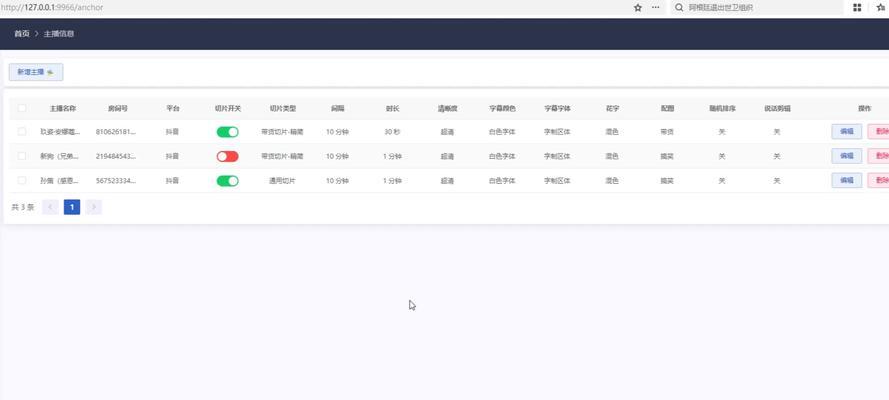
Task: Click 1 分钟 duration cell for room 219484543
Action: tap(392, 156)
